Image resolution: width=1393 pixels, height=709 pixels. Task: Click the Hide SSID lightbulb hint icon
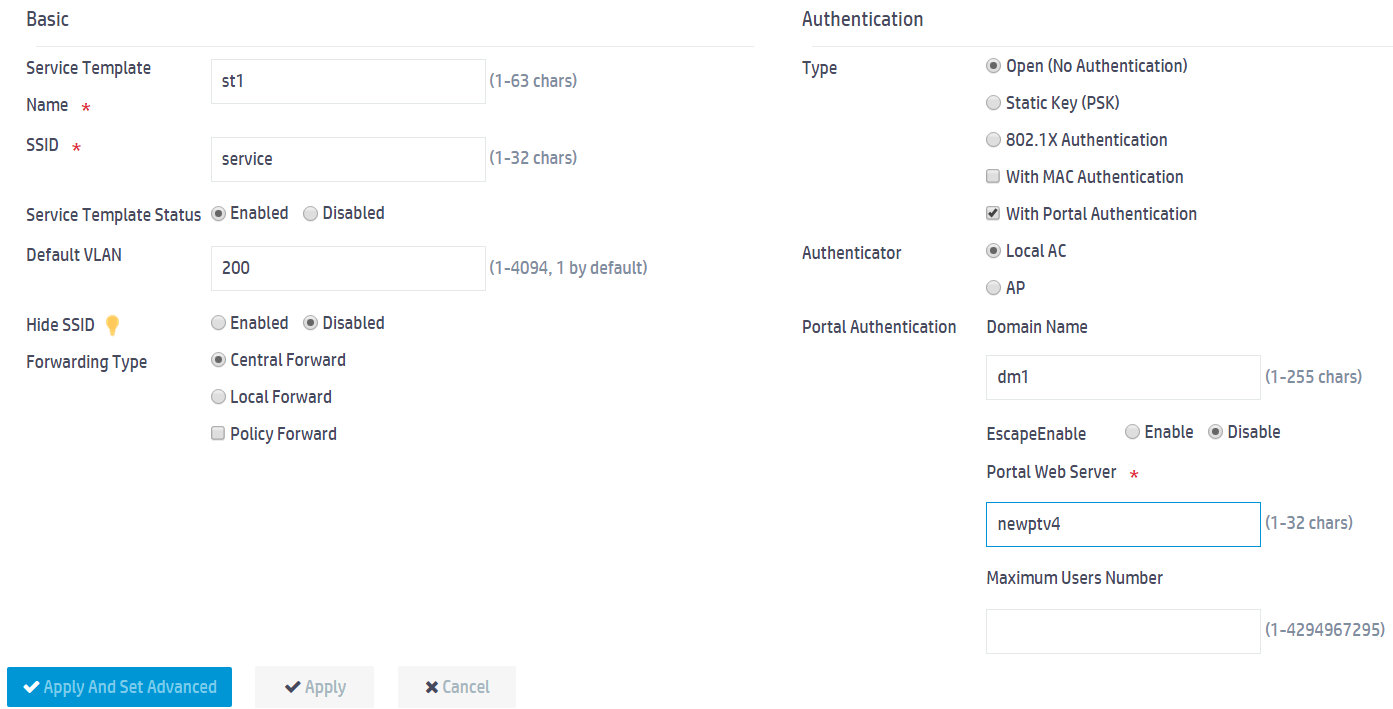pos(112,325)
